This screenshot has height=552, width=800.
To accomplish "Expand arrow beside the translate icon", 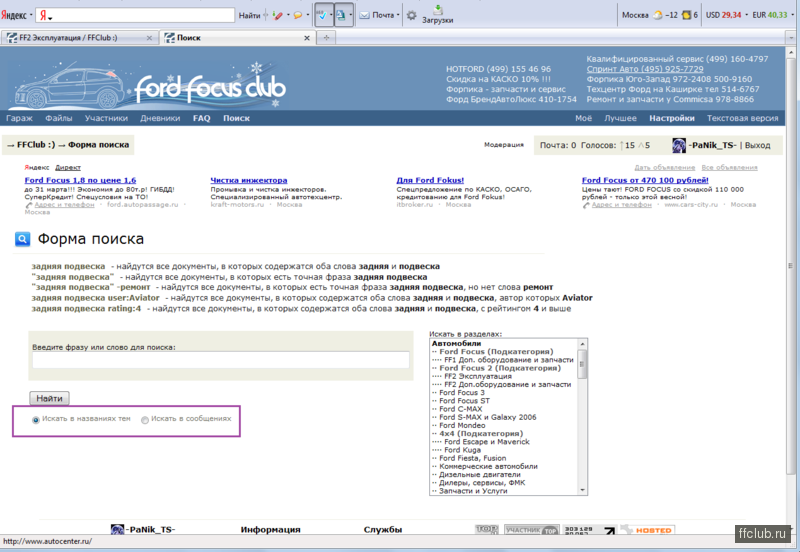I will 351,15.
